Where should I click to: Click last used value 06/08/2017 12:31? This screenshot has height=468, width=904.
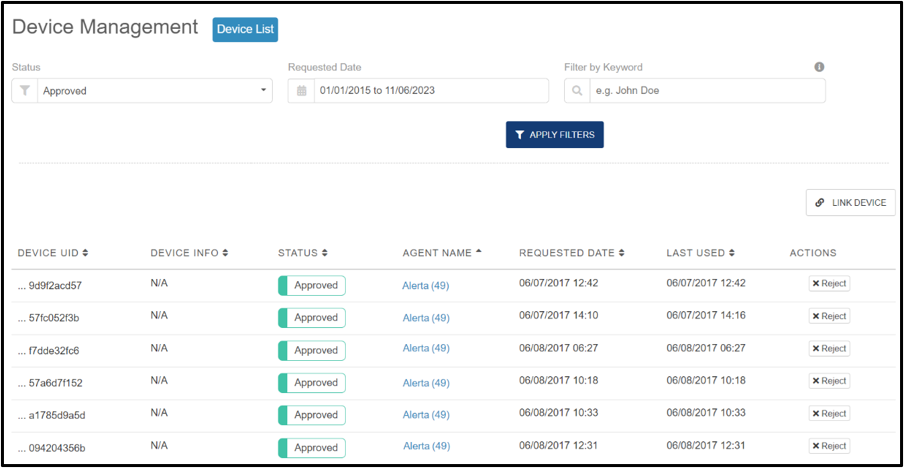[706, 446]
